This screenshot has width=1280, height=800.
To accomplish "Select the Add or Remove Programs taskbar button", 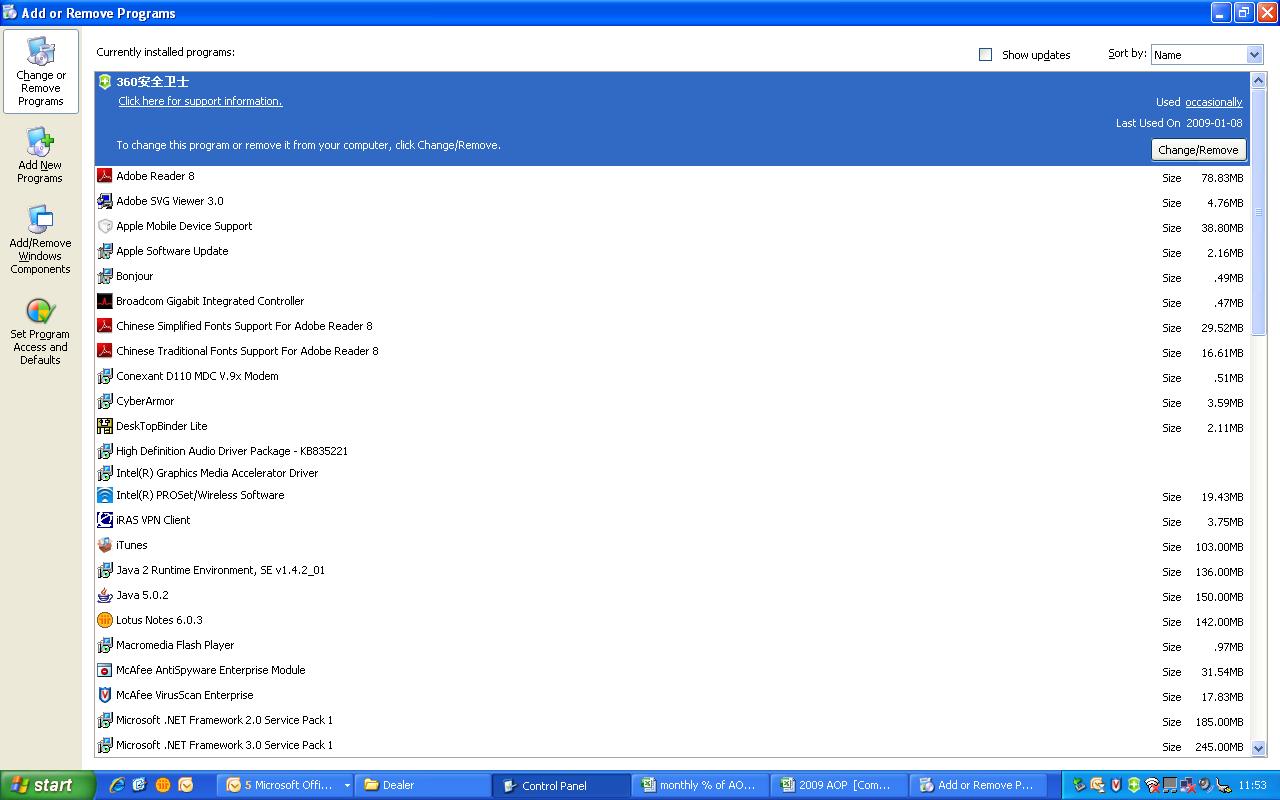I will point(978,786).
